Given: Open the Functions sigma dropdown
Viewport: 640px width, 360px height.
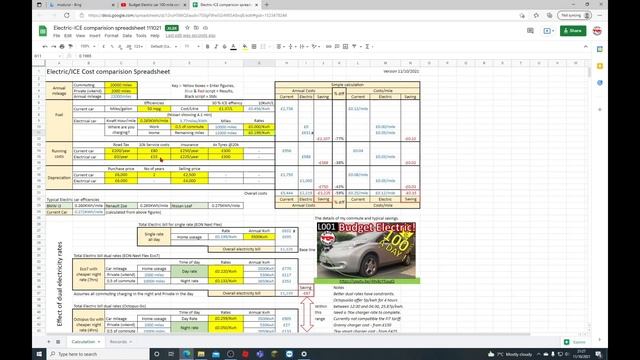Looking at the screenshot, I should (368, 47).
